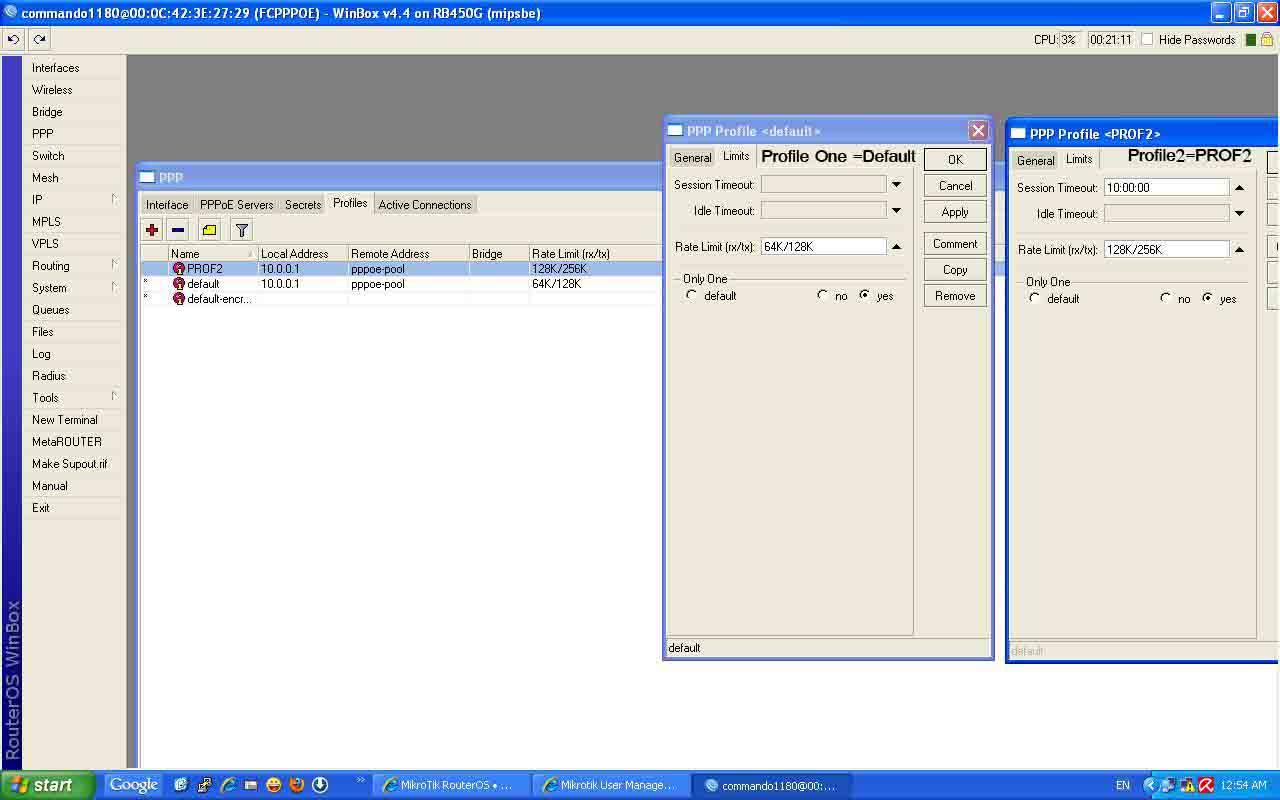
Task: Select Only One 'yes' in default profile
Action: pyautogui.click(x=865, y=295)
